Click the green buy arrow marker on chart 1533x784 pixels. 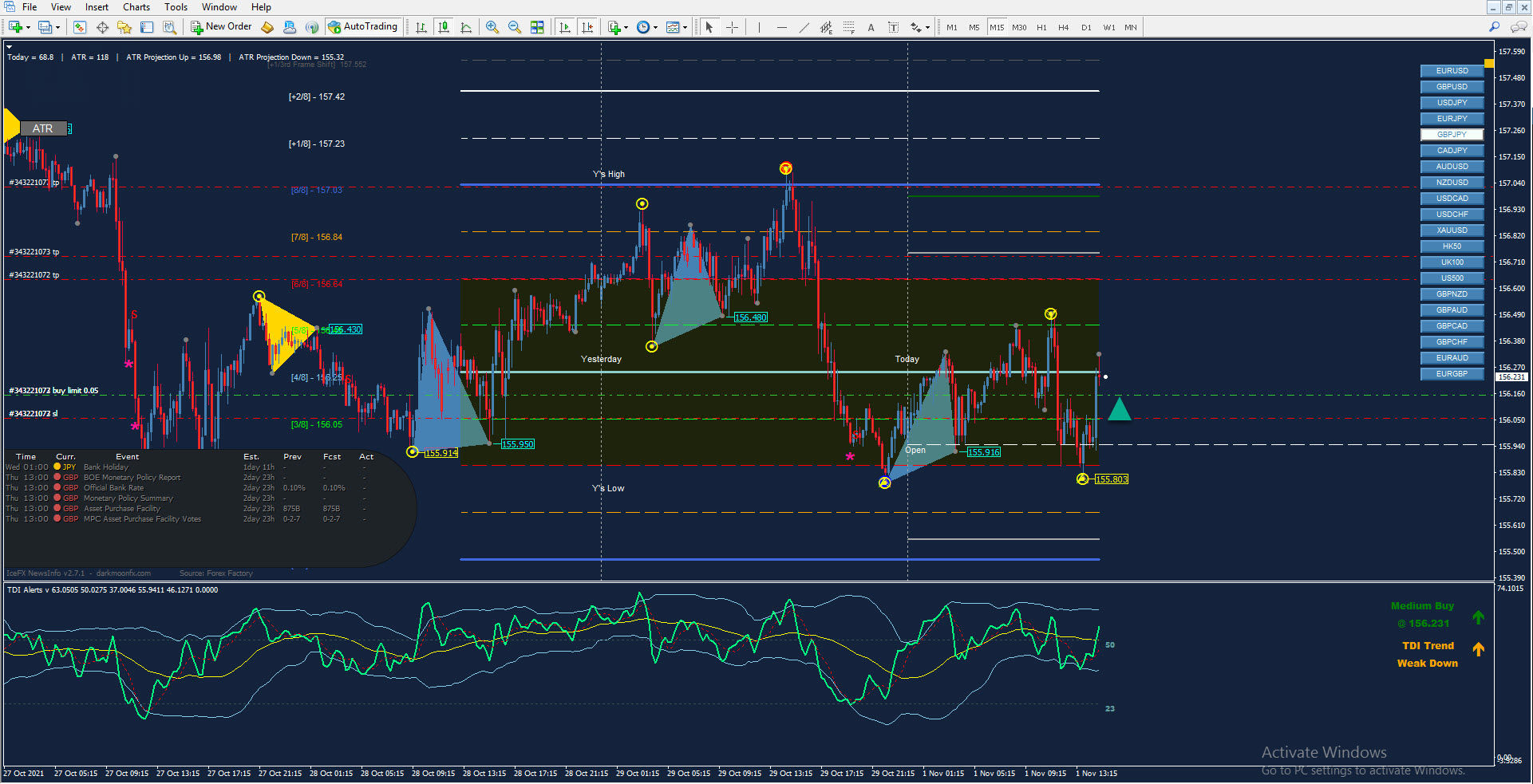click(x=1120, y=409)
